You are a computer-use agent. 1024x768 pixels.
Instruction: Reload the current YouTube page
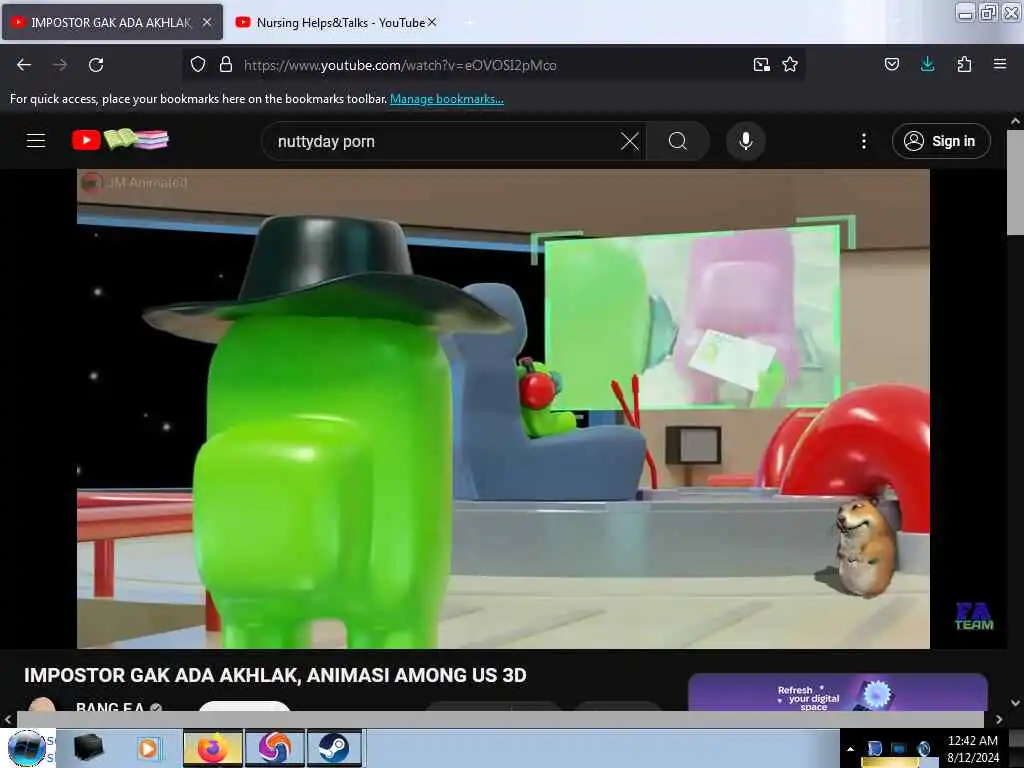point(96,65)
